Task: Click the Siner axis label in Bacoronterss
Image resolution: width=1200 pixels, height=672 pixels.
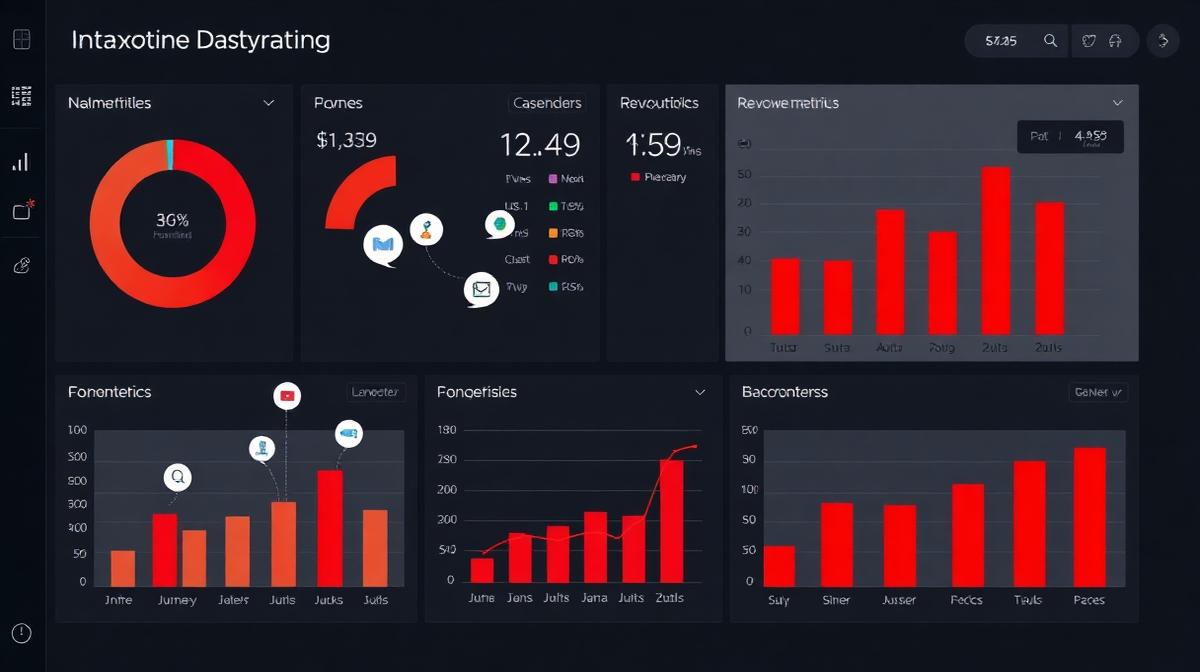Action: [x=836, y=600]
